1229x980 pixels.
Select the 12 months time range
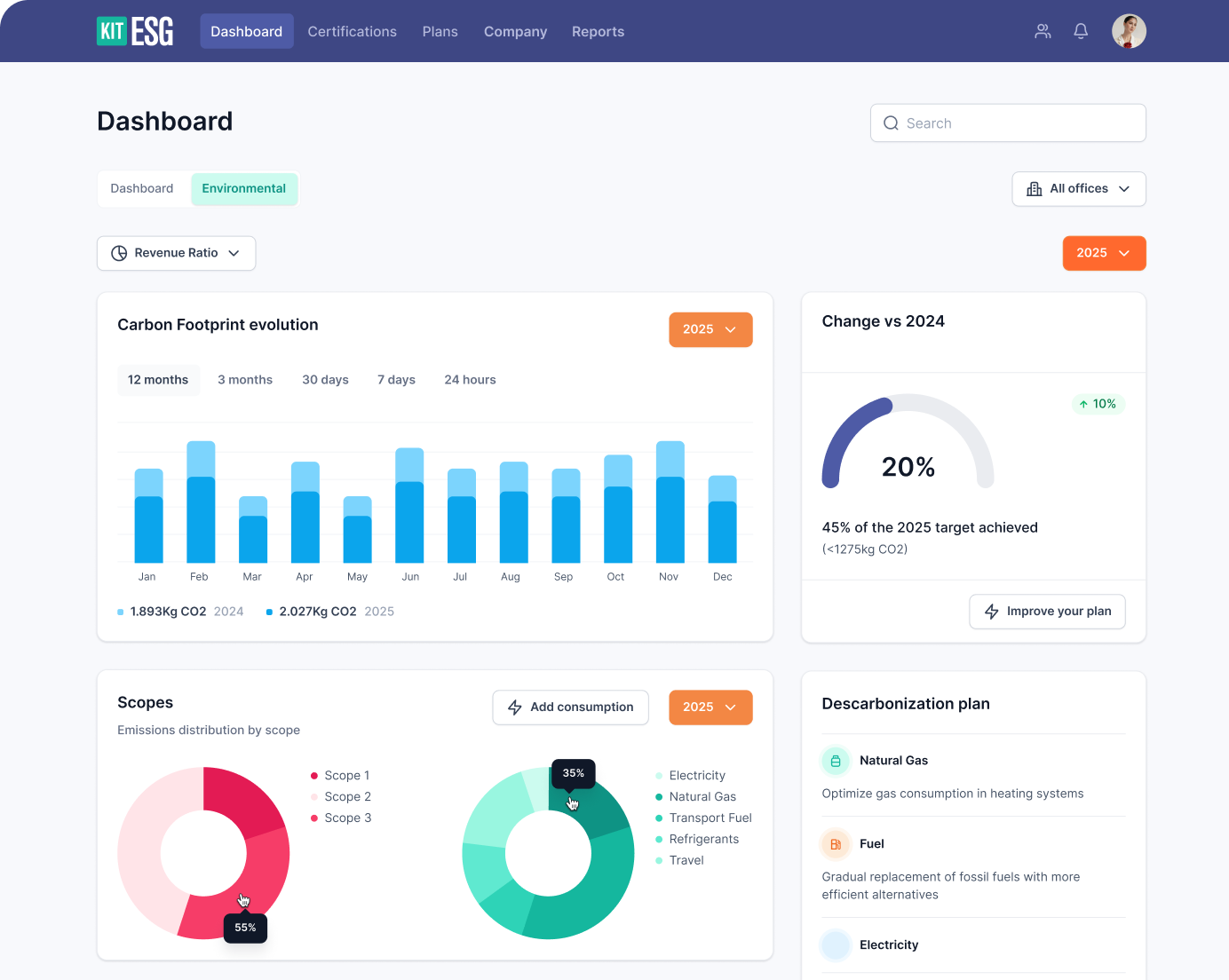pos(158,380)
